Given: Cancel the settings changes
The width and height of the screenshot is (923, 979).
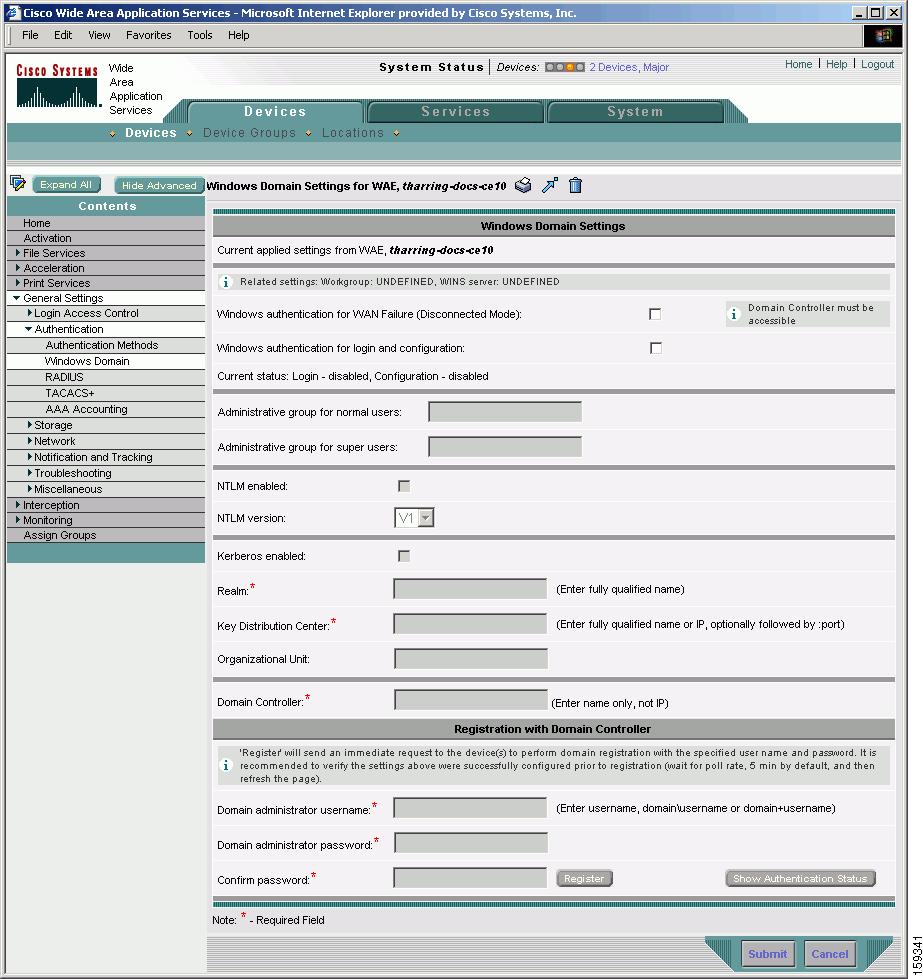Looking at the screenshot, I should click(x=829, y=953).
